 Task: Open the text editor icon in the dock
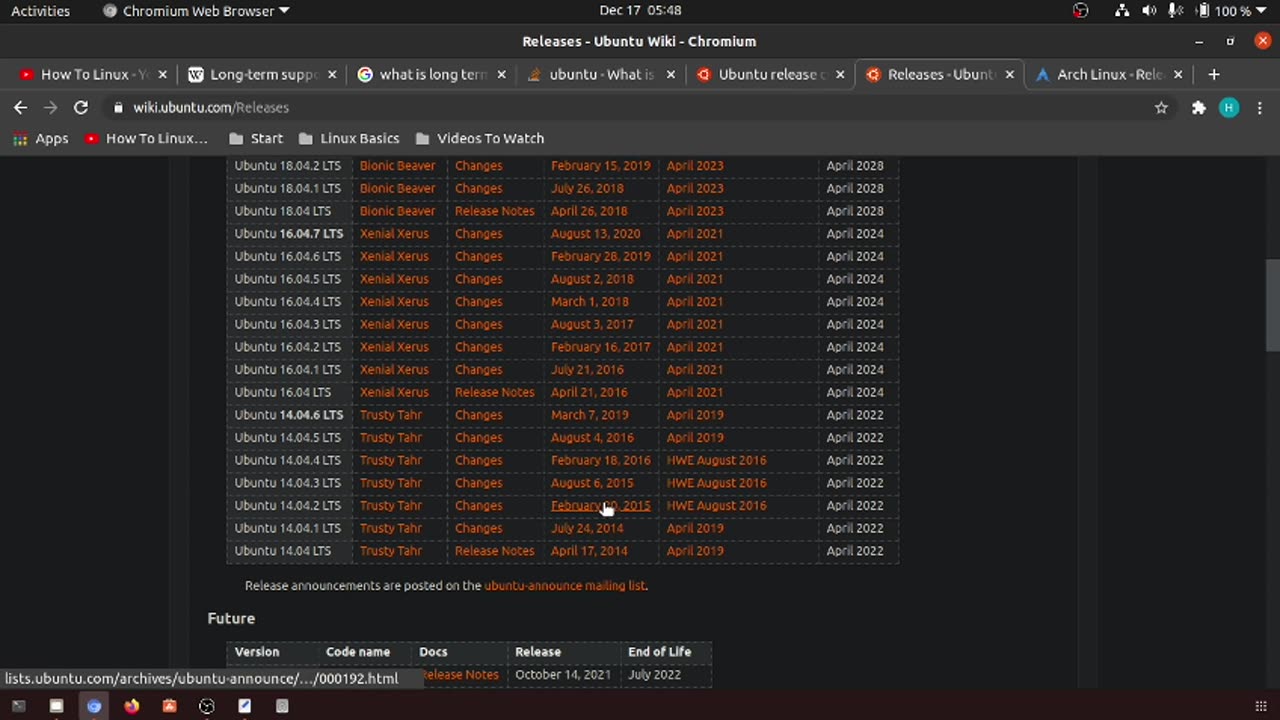tap(245, 706)
